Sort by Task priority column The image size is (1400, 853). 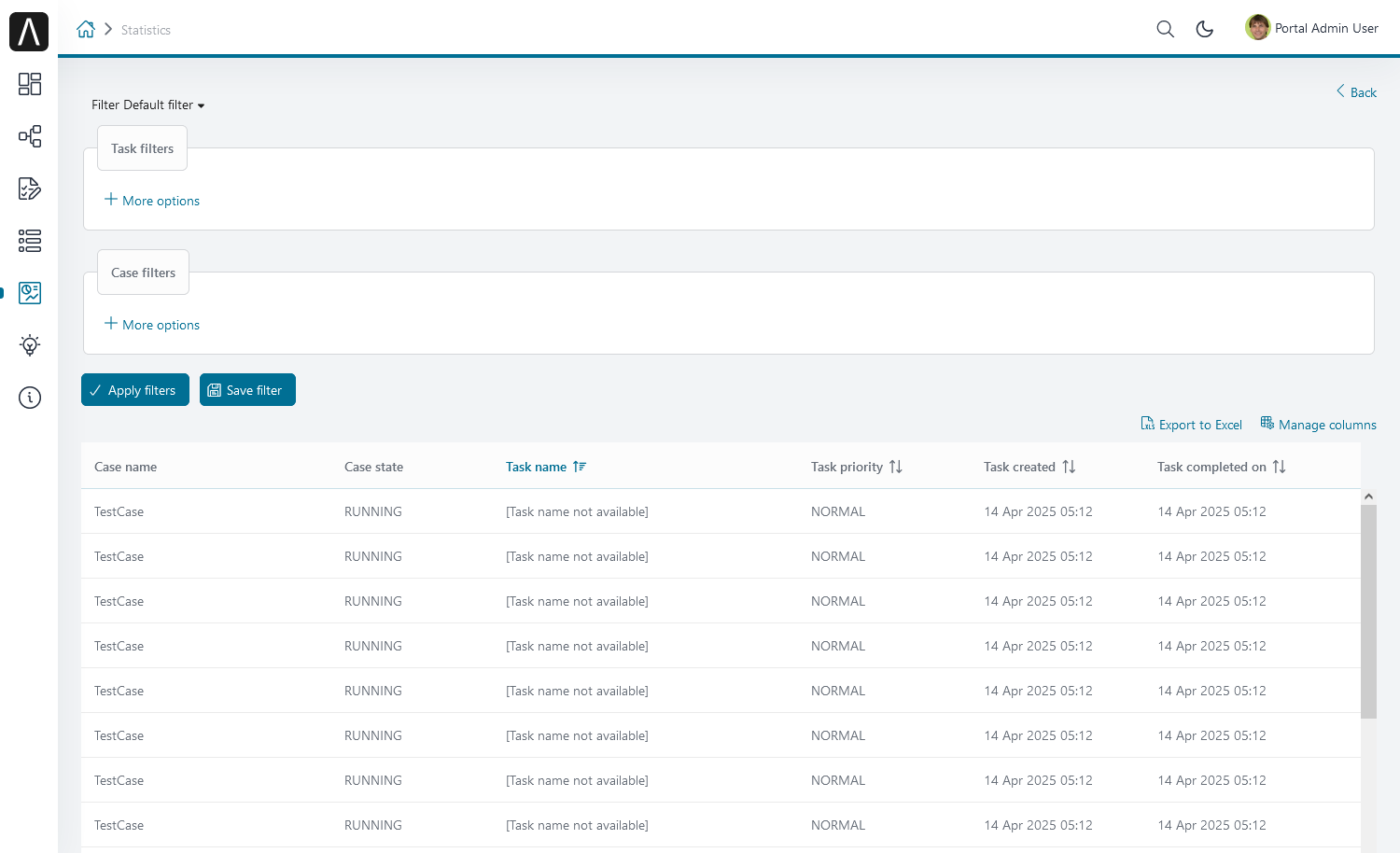click(x=857, y=467)
